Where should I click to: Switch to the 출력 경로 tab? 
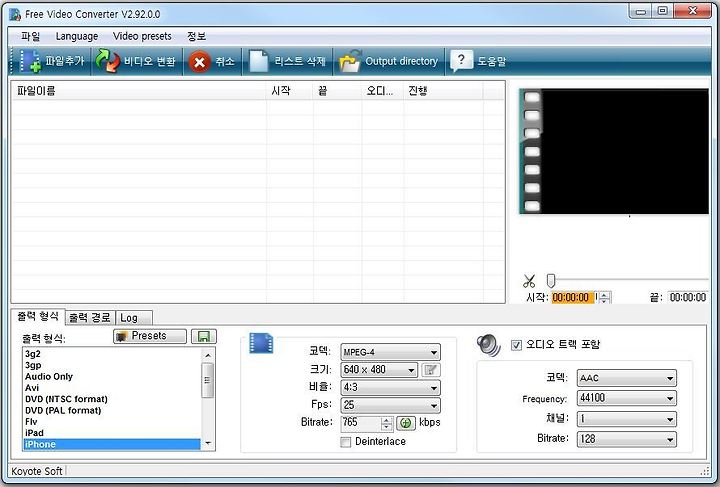pyautogui.click(x=90, y=318)
